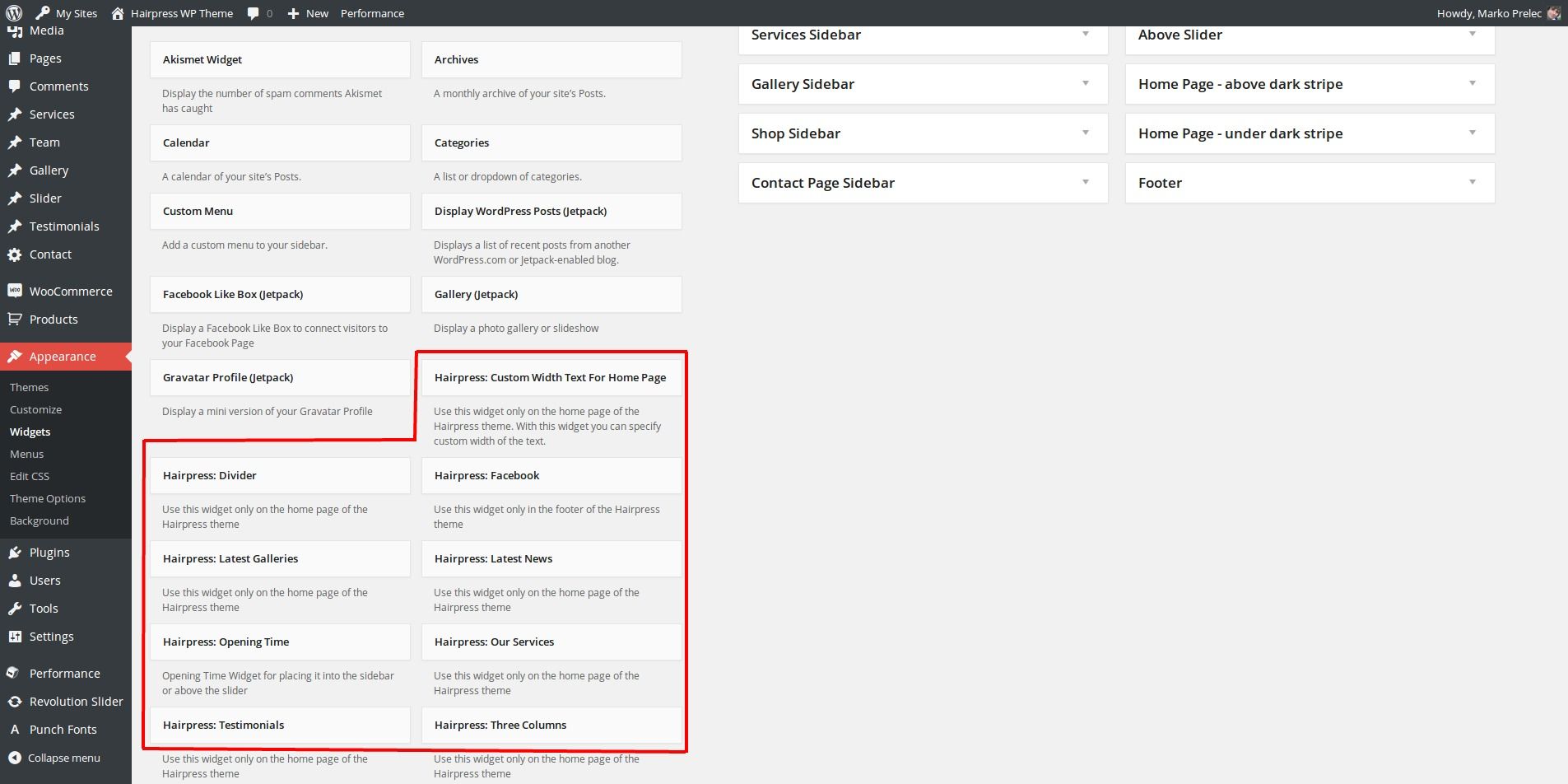Open Performance in the top admin bar
1568x784 pixels.
pos(372,13)
